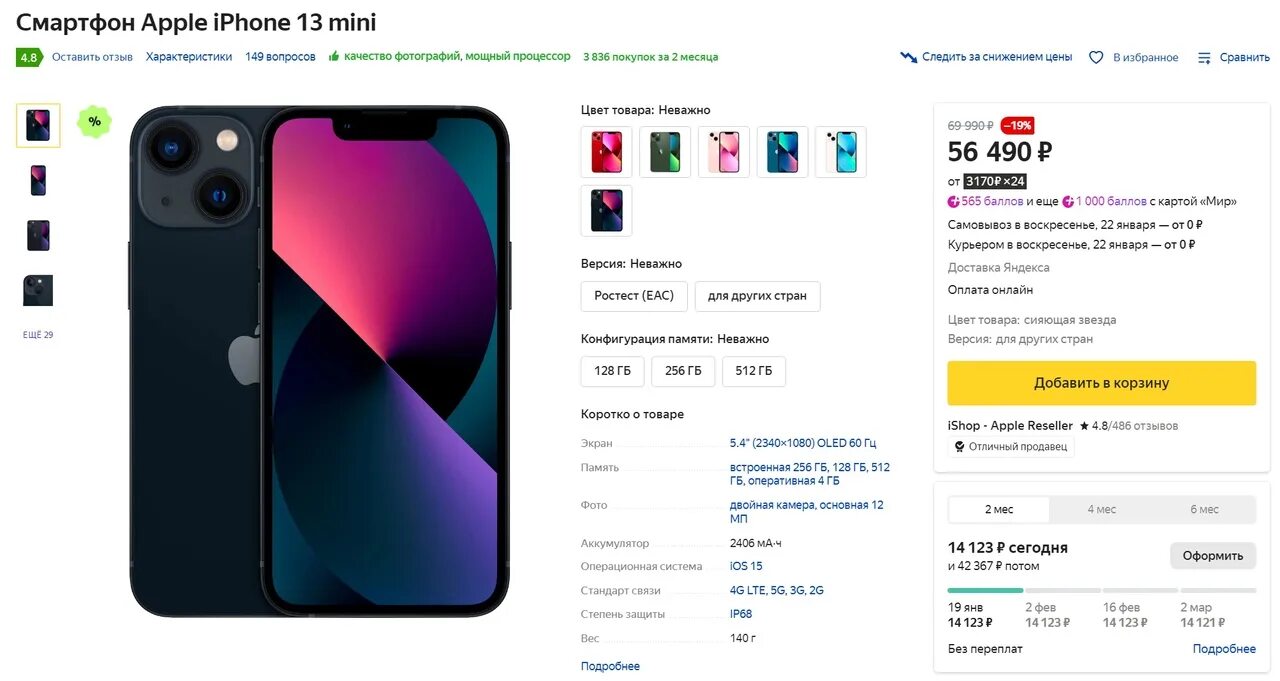Select the Ростест (ЕАС) version option

[634, 296]
